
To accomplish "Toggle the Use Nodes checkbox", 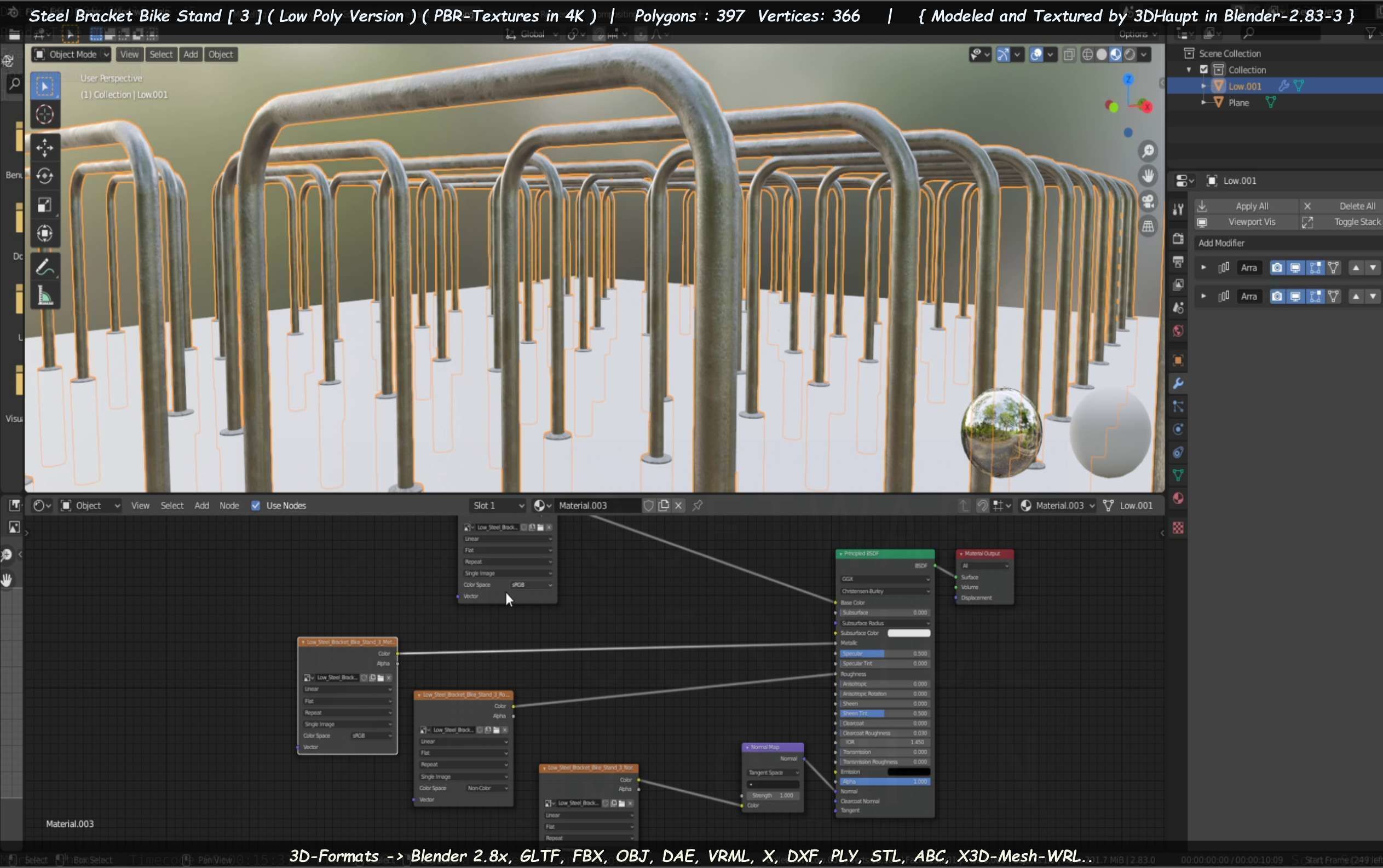I will point(256,506).
